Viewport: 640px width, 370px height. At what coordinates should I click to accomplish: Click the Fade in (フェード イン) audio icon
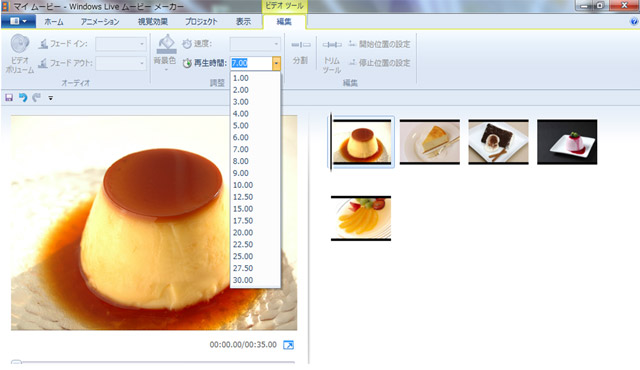43,44
